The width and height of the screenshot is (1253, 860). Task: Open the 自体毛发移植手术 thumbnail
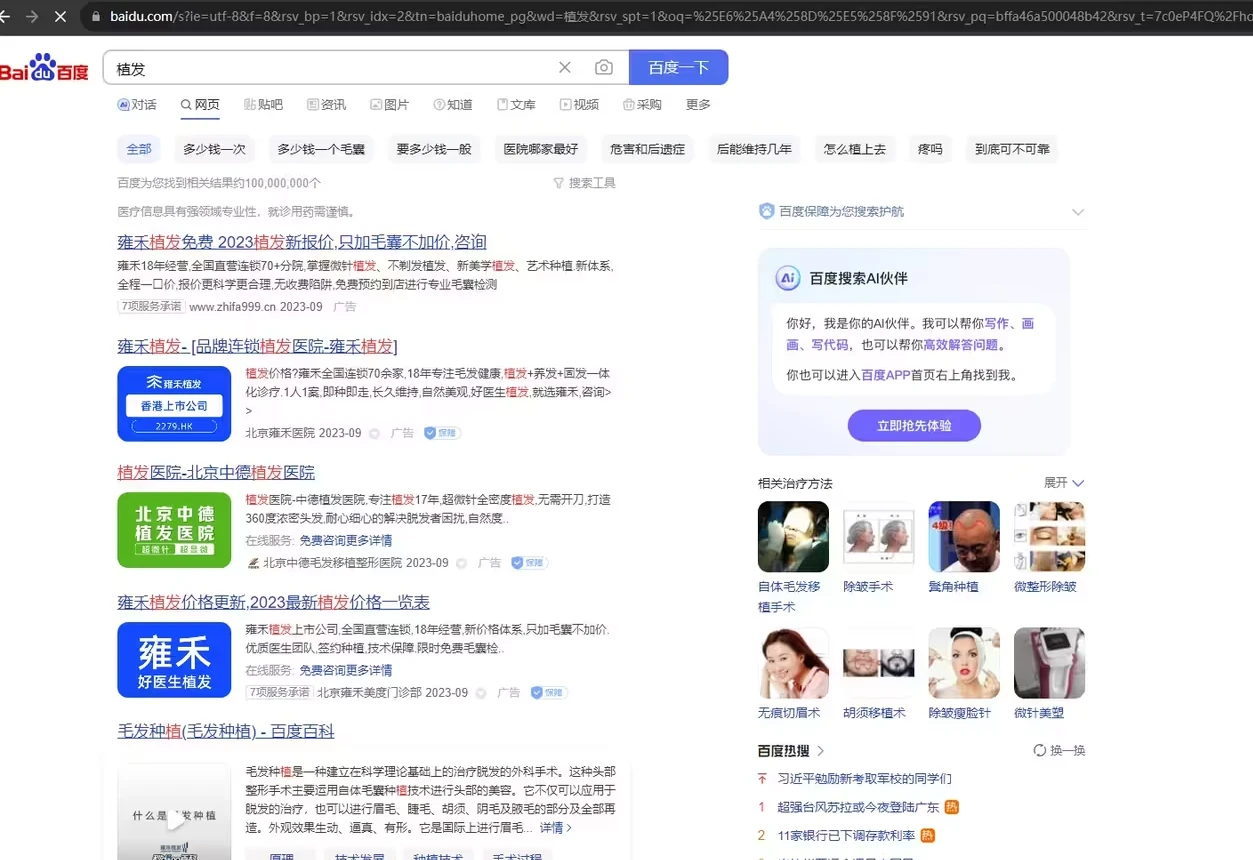[793, 537]
